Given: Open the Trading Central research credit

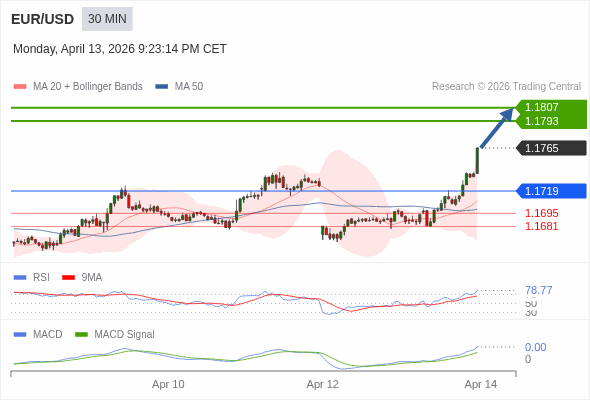Looking at the screenshot, I should point(506,87).
